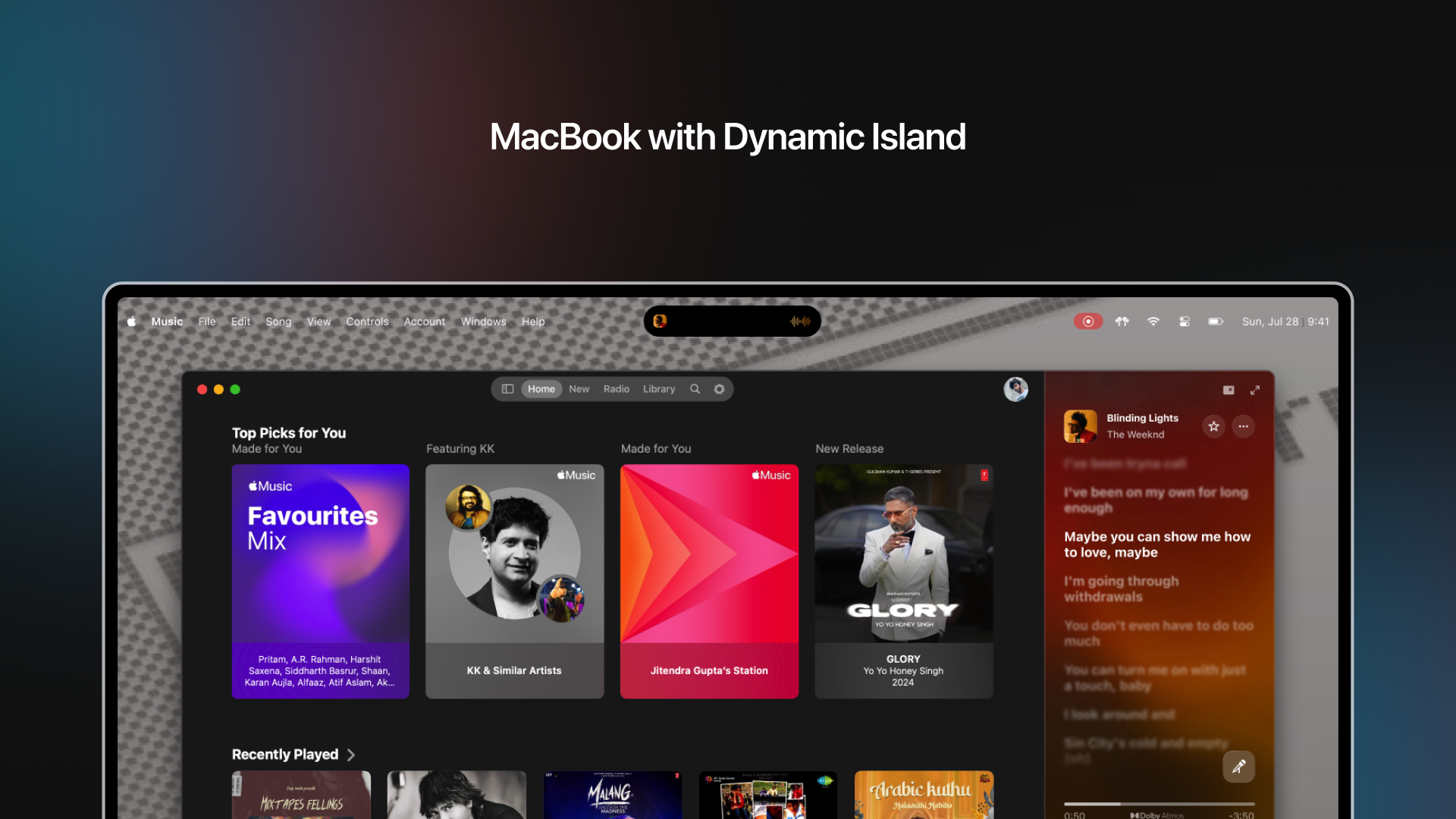Open the photo collage recently played album
Screen dimensions: 1456x819
[768, 794]
